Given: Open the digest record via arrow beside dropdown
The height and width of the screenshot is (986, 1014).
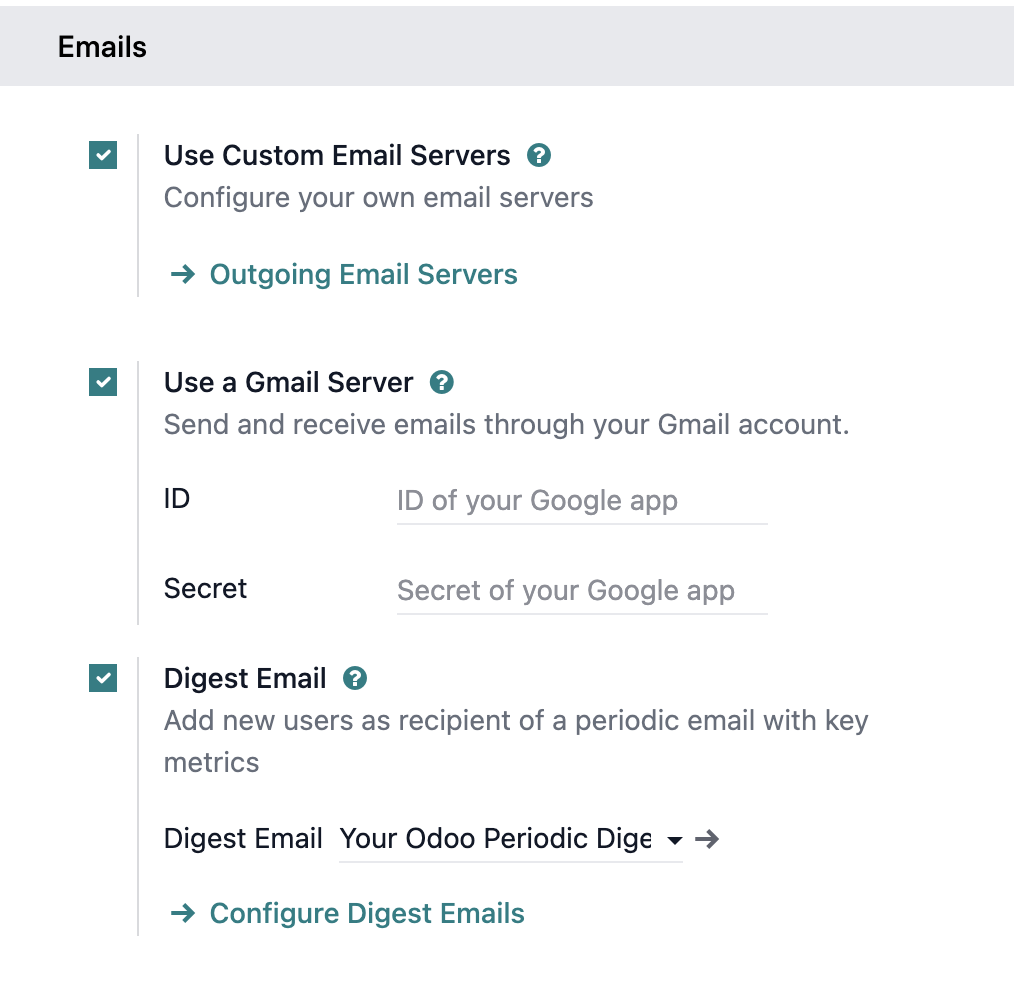Looking at the screenshot, I should pos(707,839).
